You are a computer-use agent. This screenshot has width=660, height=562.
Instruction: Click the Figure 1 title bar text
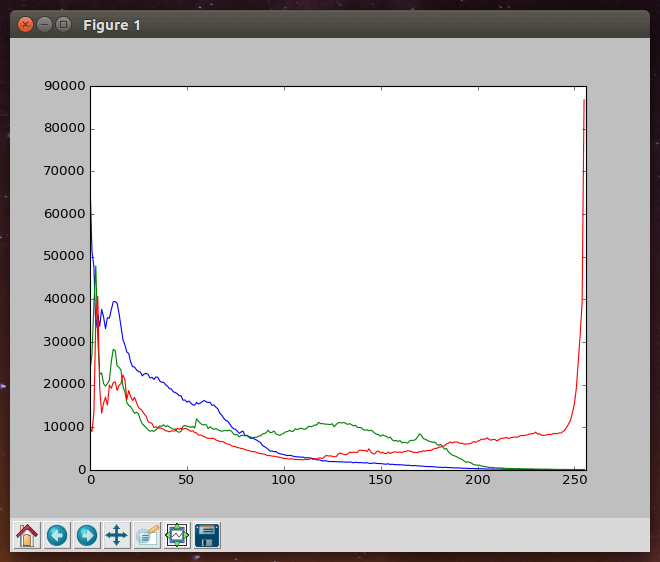point(111,24)
